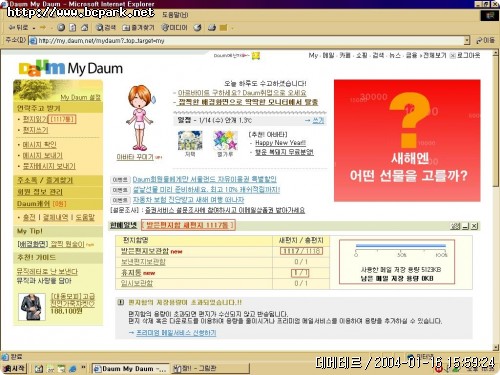Select My in the top navigation
The height and width of the screenshot is (375, 500).
313,55
